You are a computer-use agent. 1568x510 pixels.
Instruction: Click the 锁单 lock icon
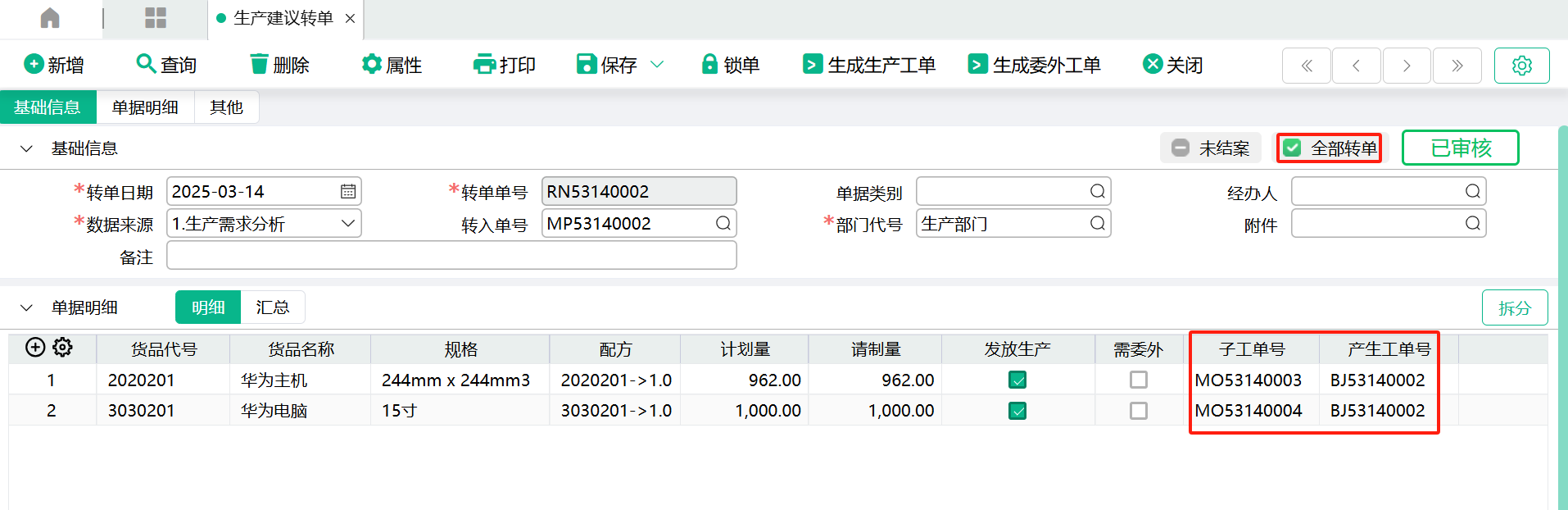[709, 64]
